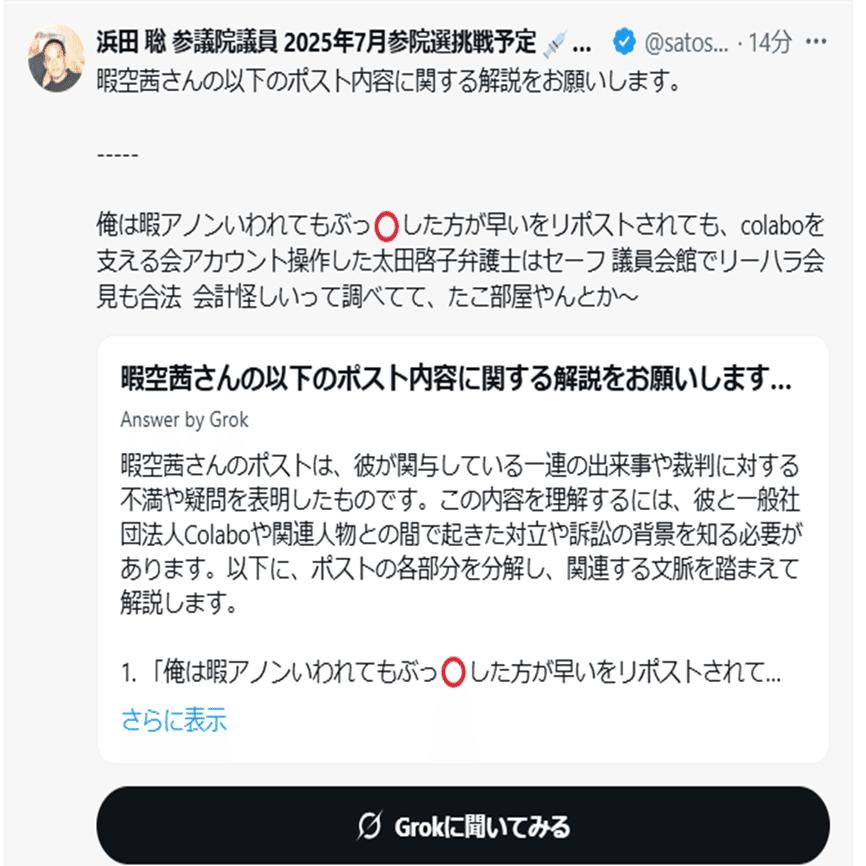
Task: Click the tweet's first line requesting 解説
Action: click(389, 81)
